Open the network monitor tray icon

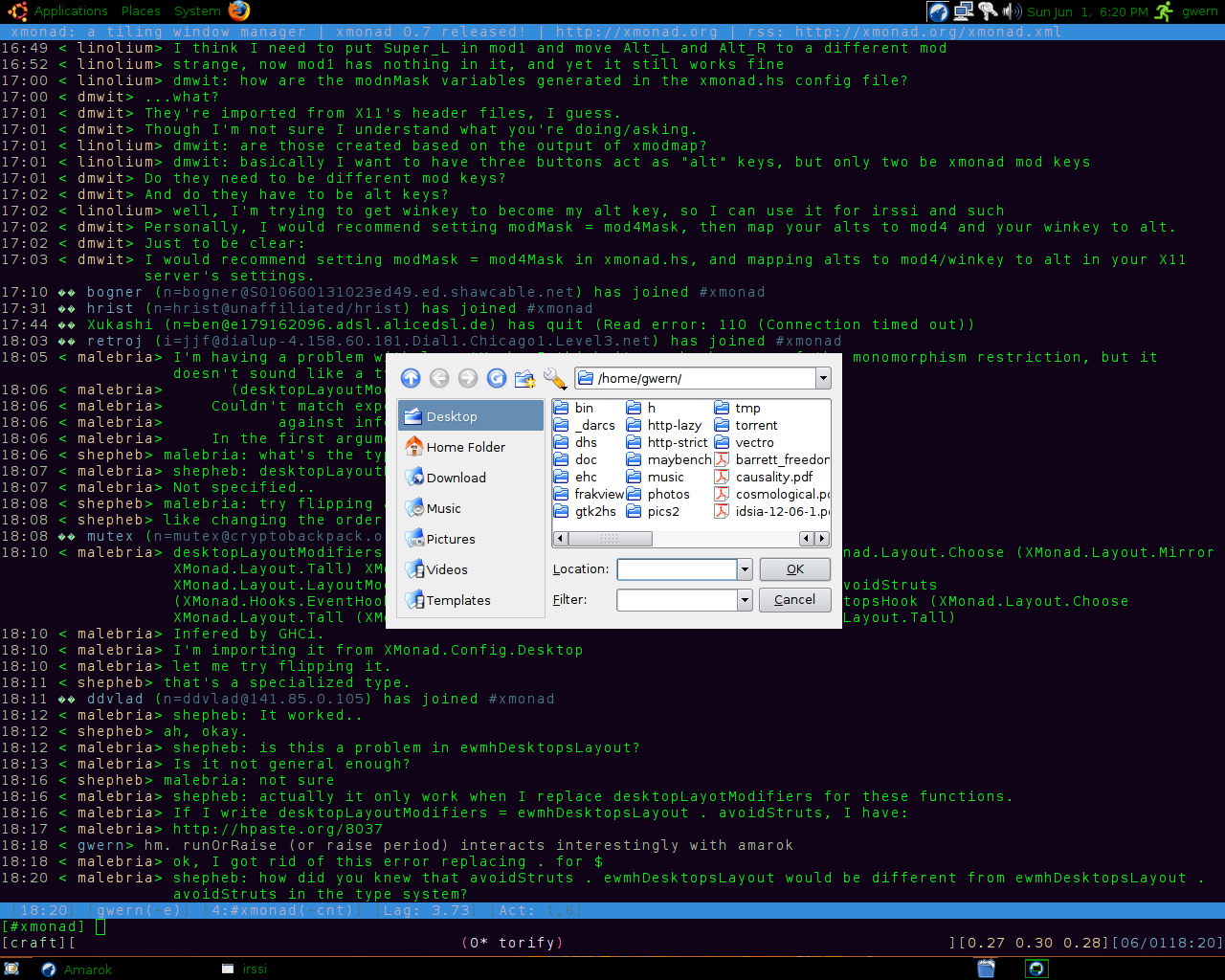tap(964, 11)
